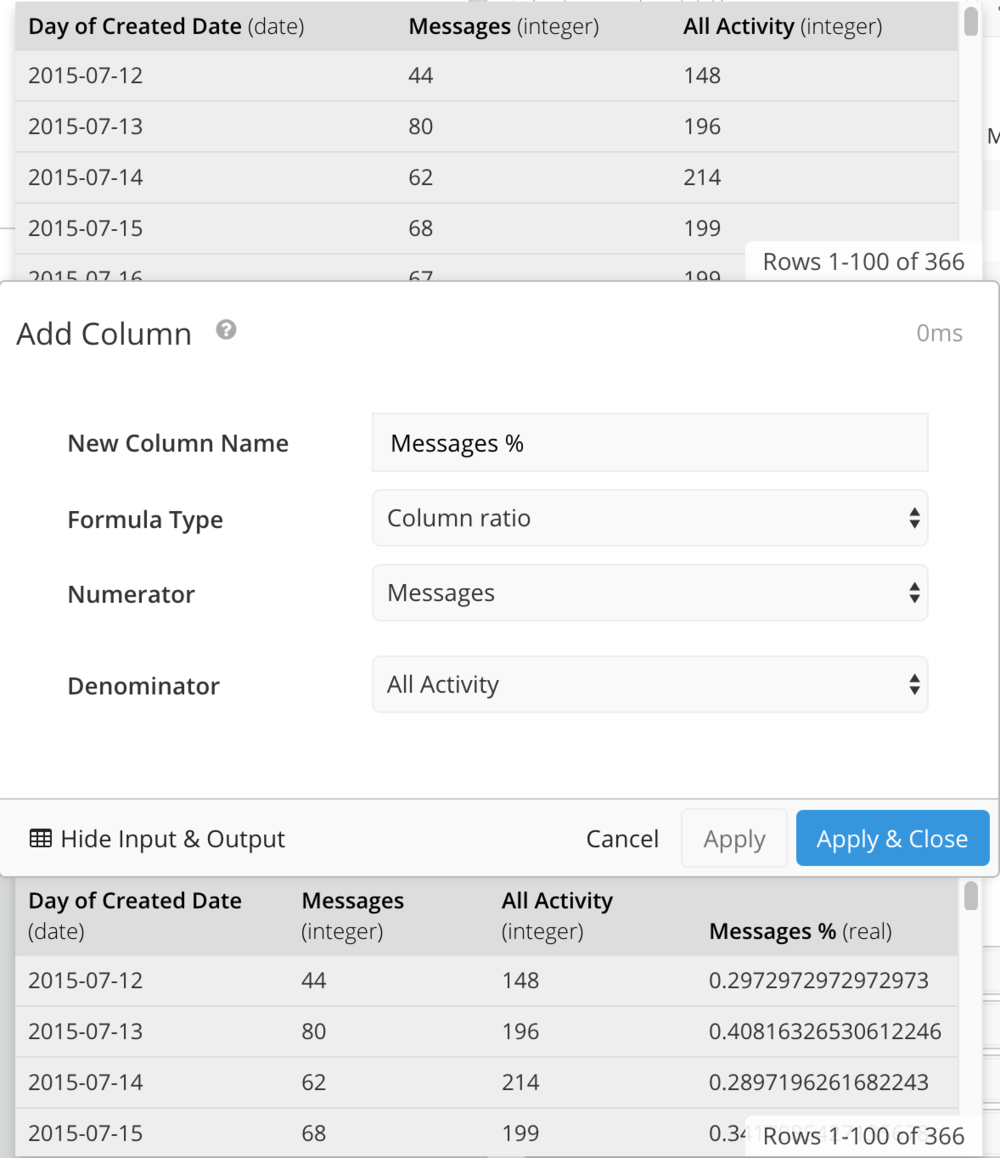Click the 2015-07-12 cell in the output table
The width and height of the screenshot is (1000, 1158).
(x=86, y=980)
